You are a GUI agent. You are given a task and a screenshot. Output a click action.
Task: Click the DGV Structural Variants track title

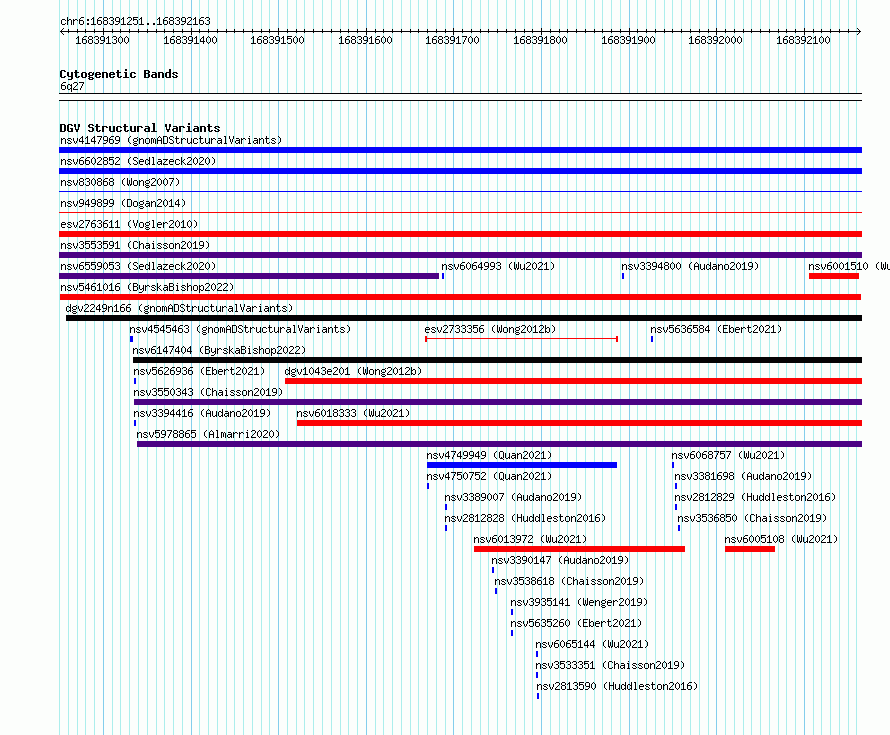click(x=140, y=128)
